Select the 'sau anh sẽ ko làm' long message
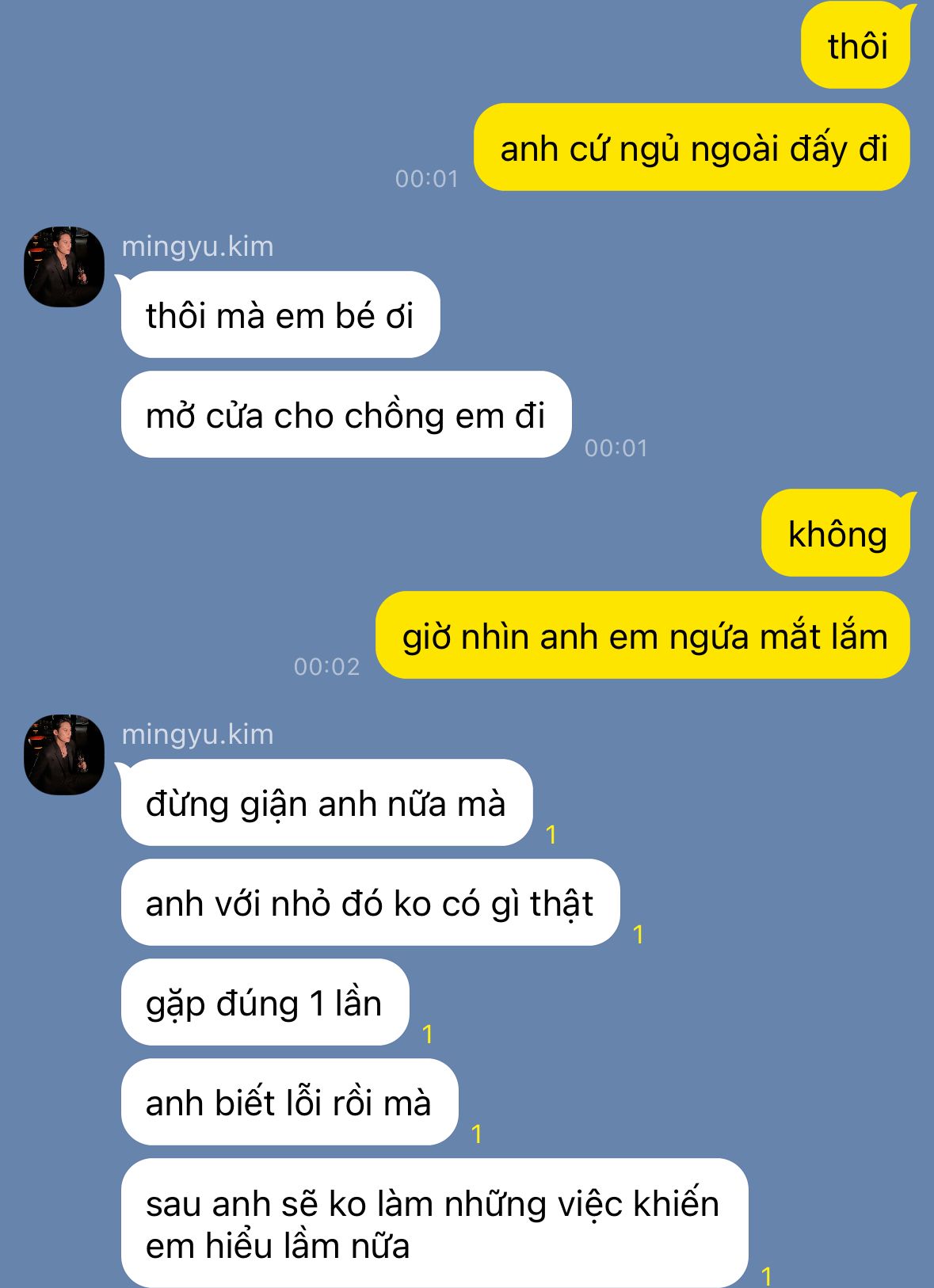This screenshot has height=1288, width=934. click(x=434, y=1223)
